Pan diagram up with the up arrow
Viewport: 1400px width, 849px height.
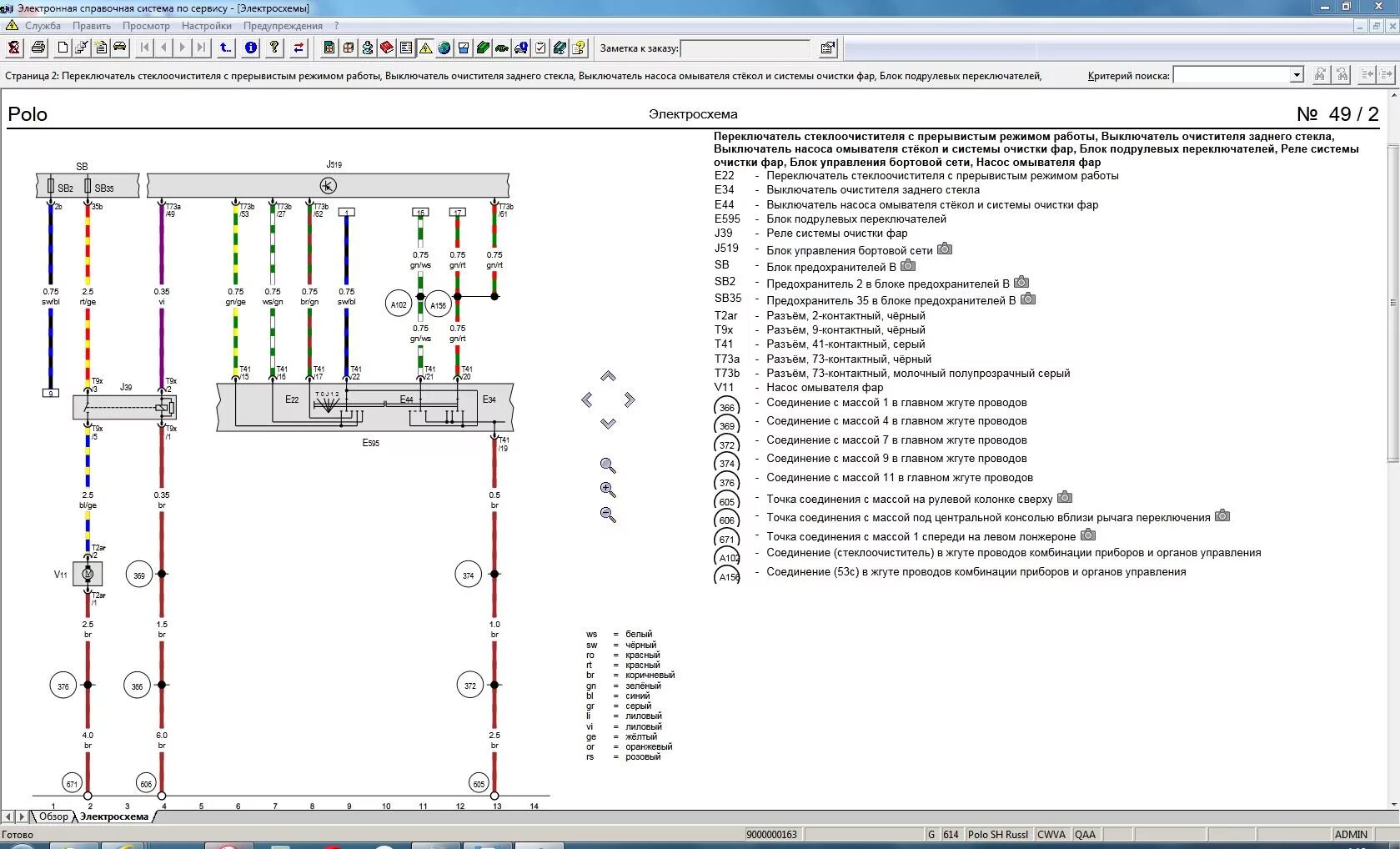608,377
